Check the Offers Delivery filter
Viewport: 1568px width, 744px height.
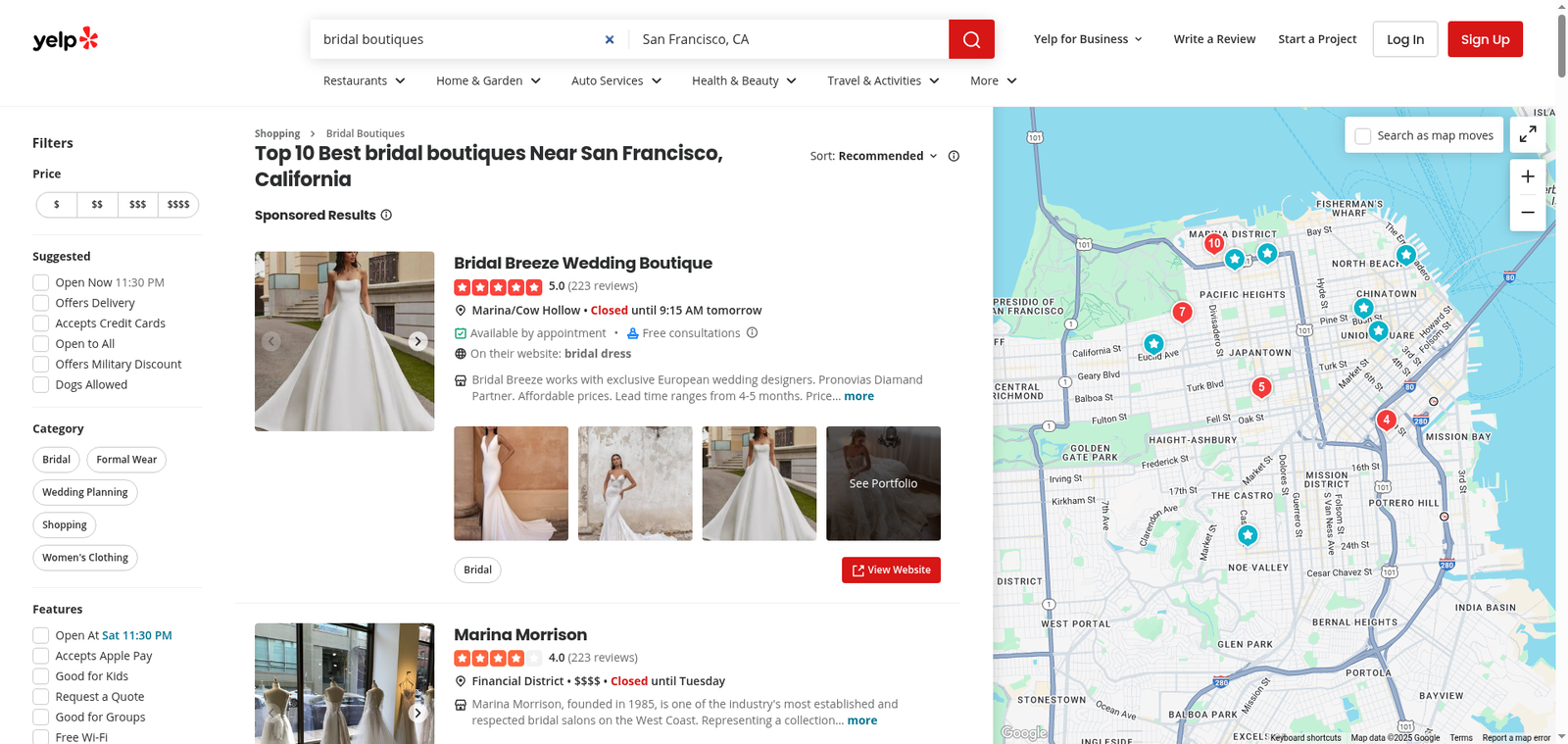(x=41, y=303)
